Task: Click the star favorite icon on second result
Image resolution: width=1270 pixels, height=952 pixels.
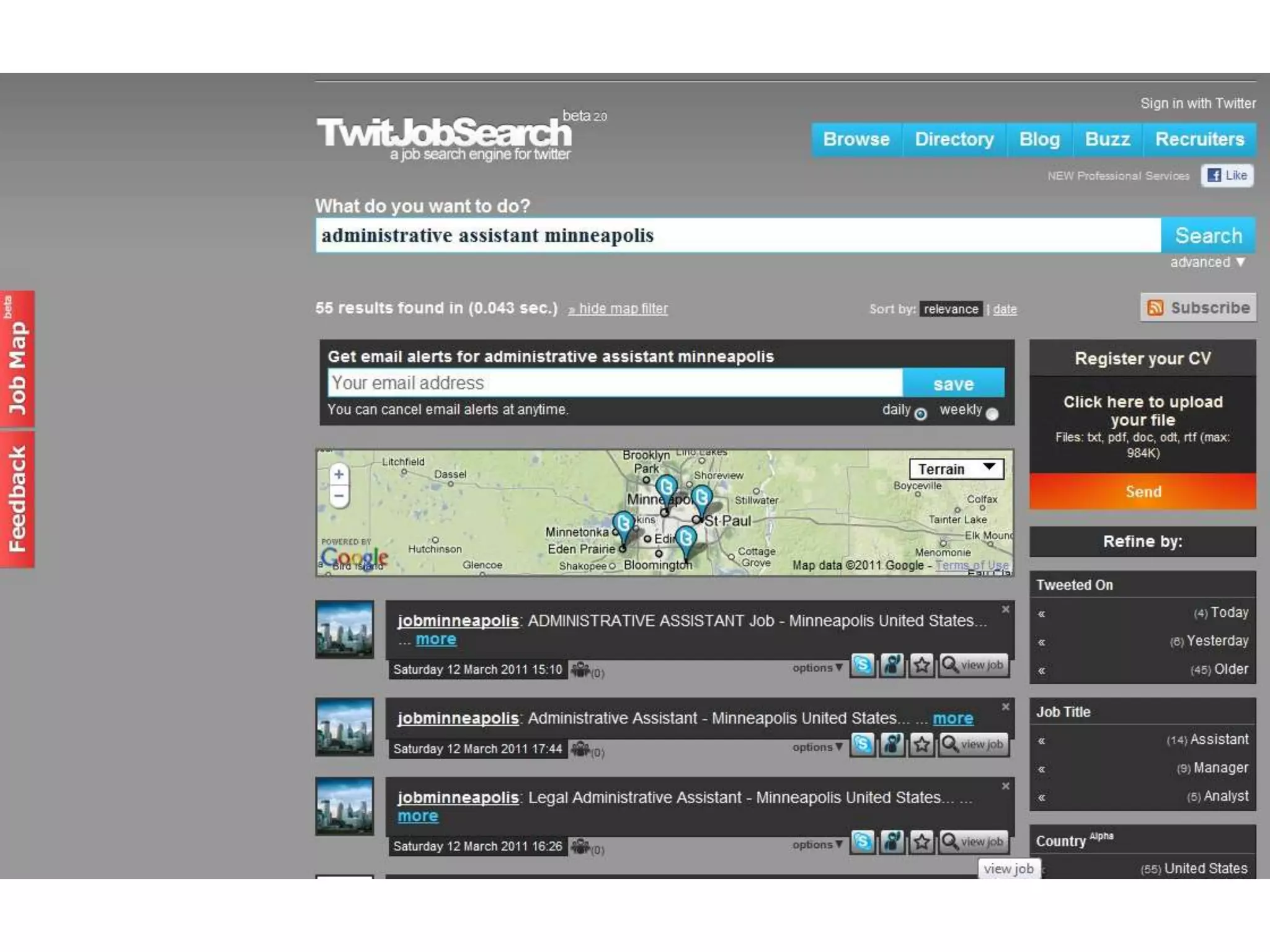Action: [x=921, y=744]
